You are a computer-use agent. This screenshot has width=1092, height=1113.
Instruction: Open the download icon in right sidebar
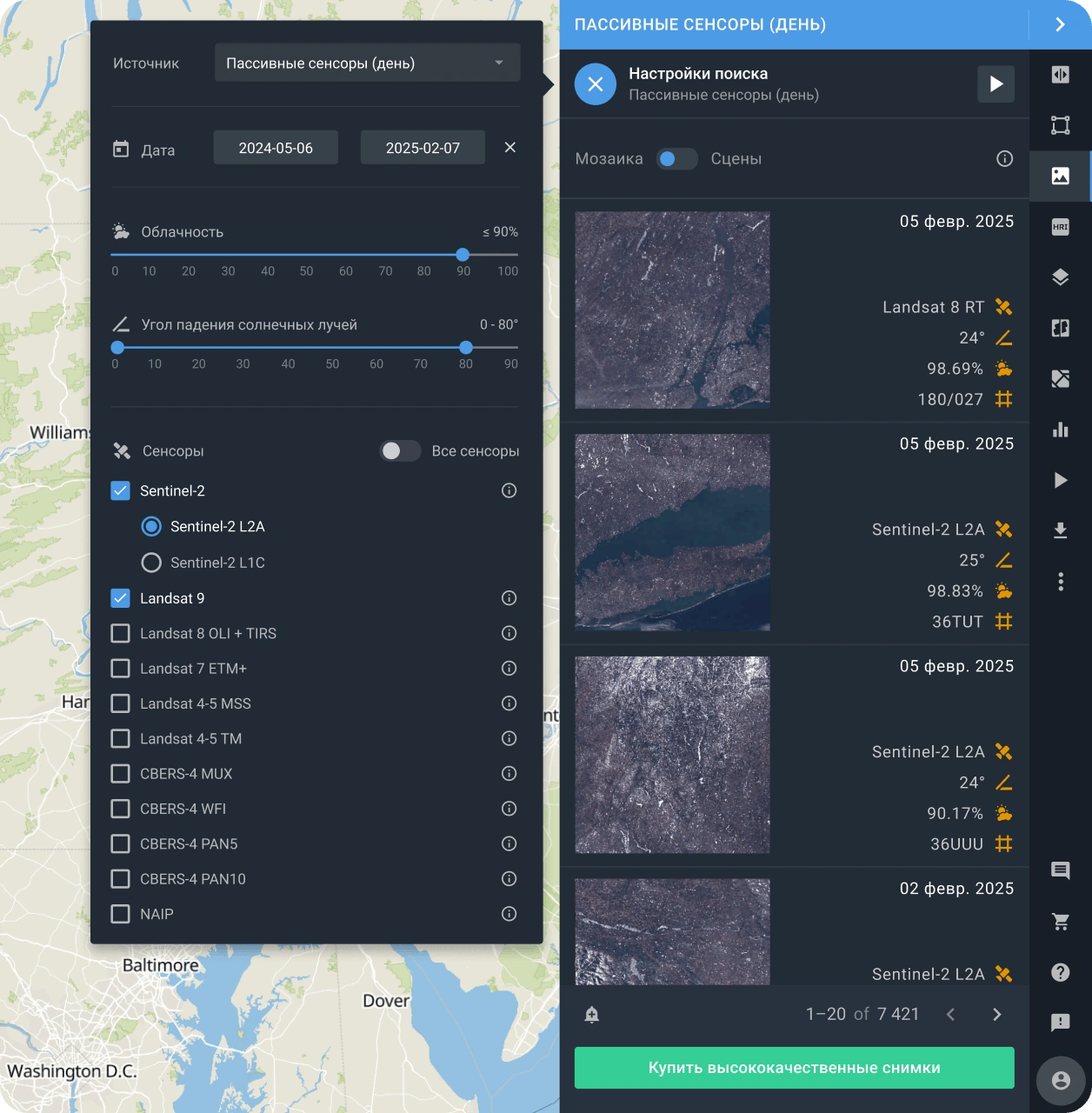(1060, 530)
